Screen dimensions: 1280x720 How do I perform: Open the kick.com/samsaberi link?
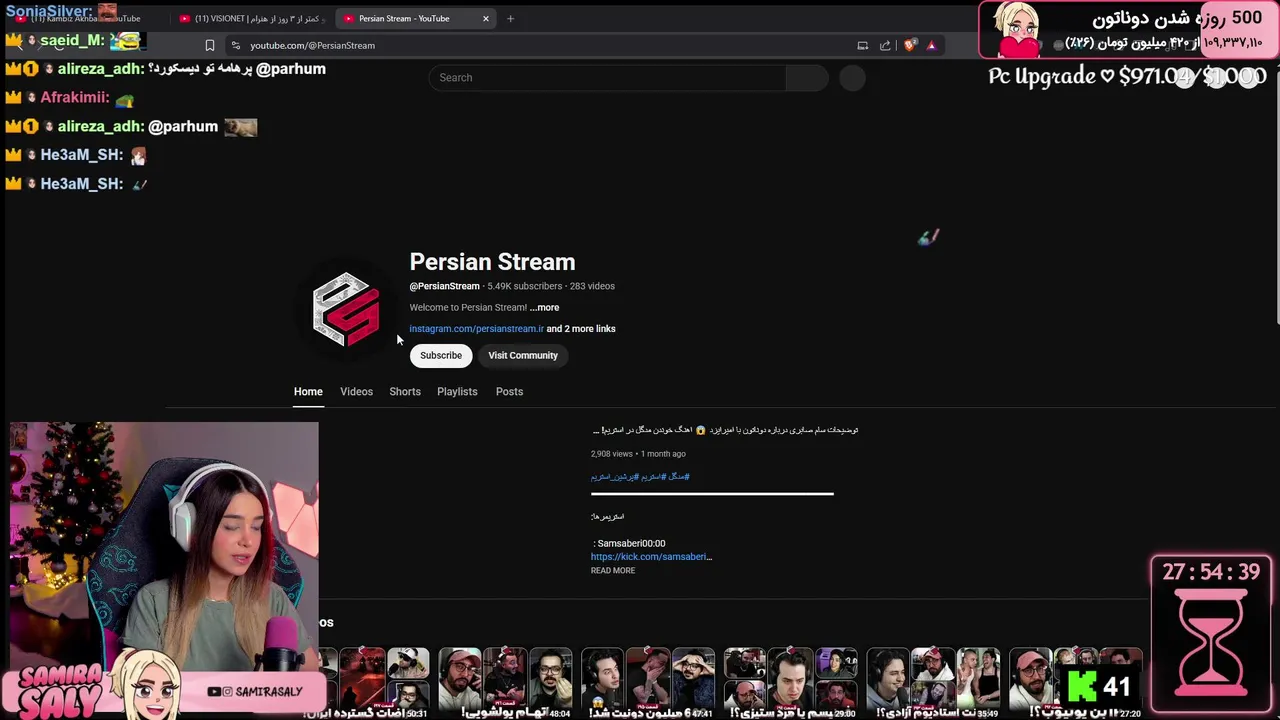(651, 557)
